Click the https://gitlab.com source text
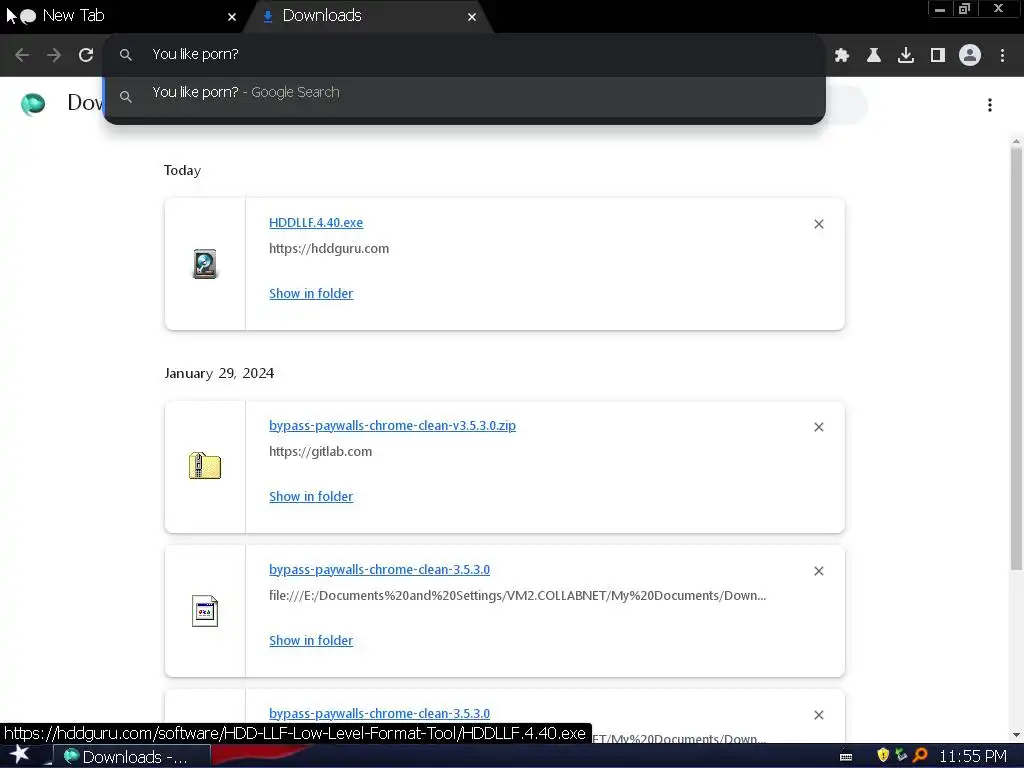 pos(321,452)
